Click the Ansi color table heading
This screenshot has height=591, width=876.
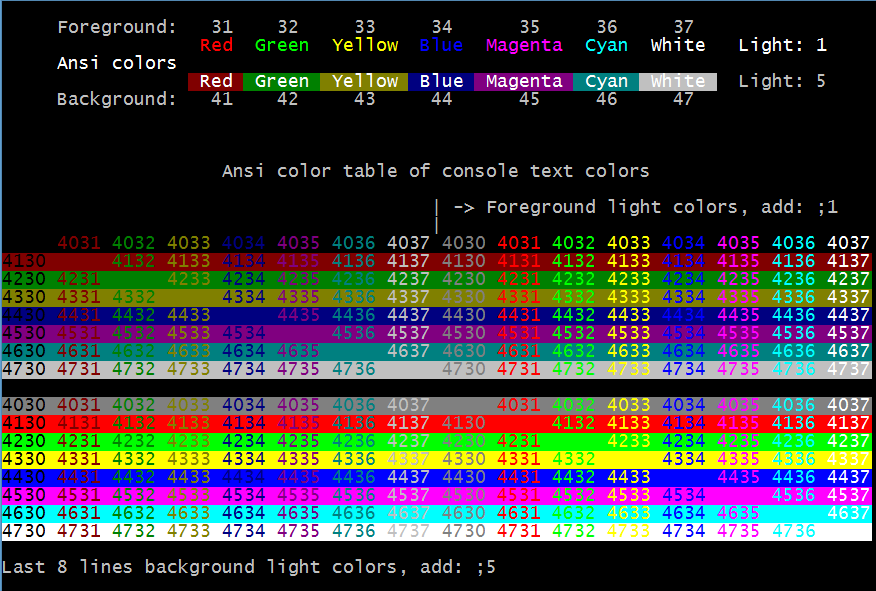coord(435,171)
